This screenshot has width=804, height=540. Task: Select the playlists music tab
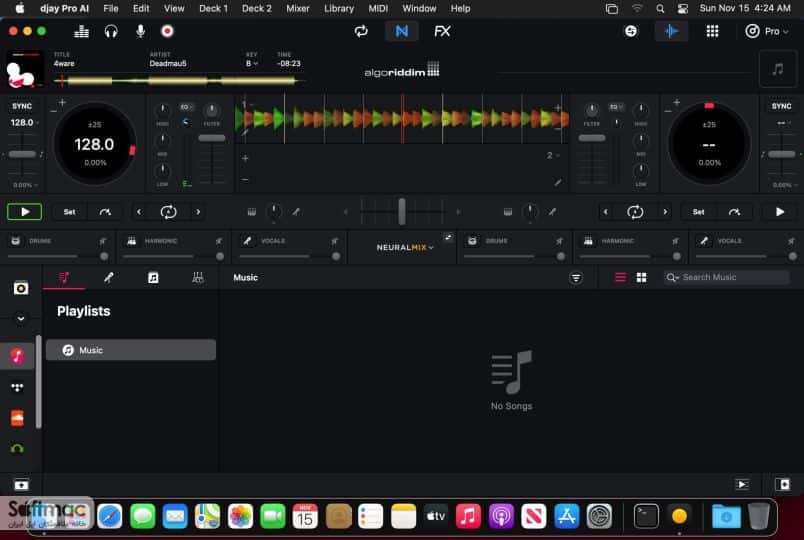64,277
